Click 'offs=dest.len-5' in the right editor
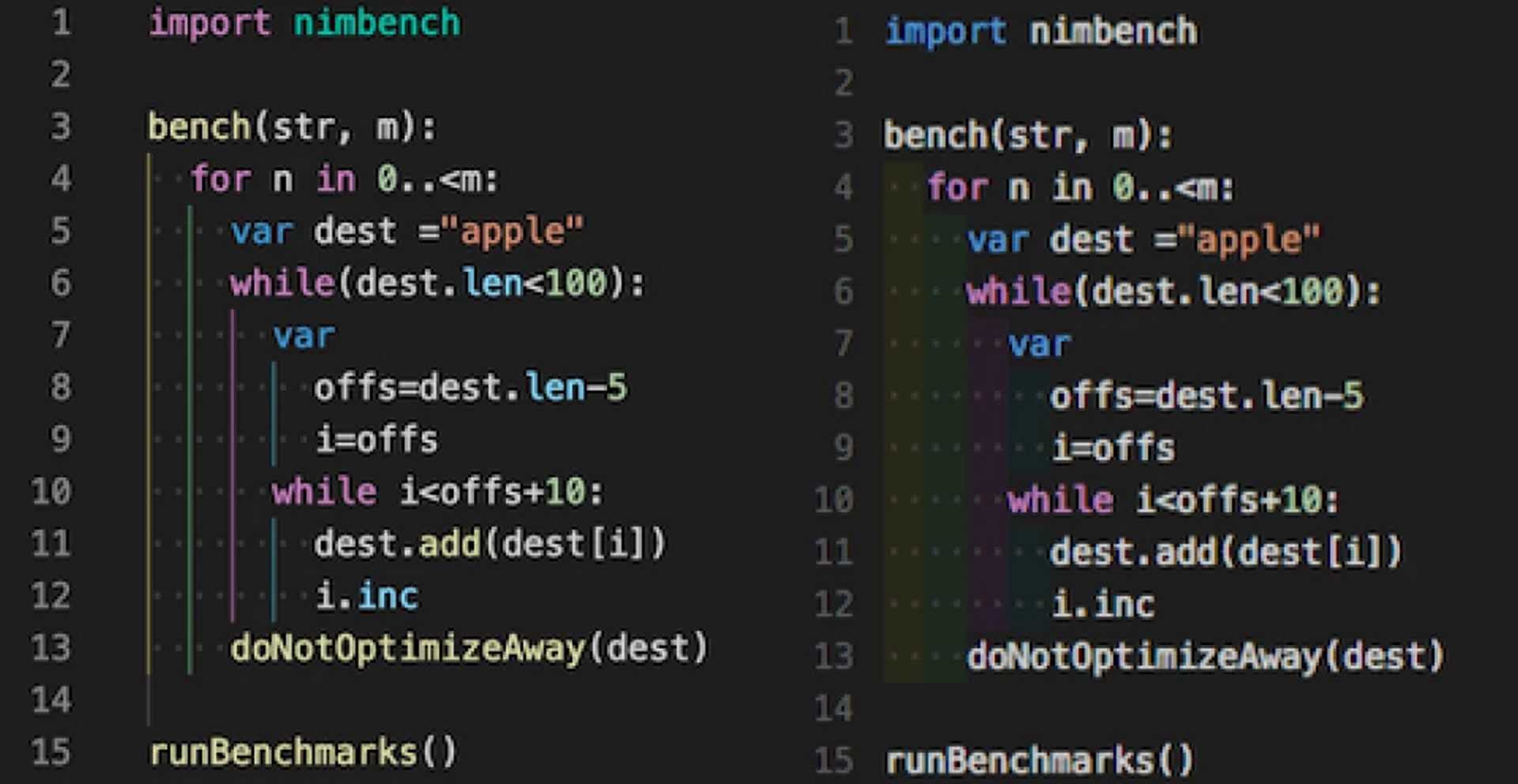The height and width of the screenshot is (784, 1518). pyautogui.click(x=1206, y=397)
